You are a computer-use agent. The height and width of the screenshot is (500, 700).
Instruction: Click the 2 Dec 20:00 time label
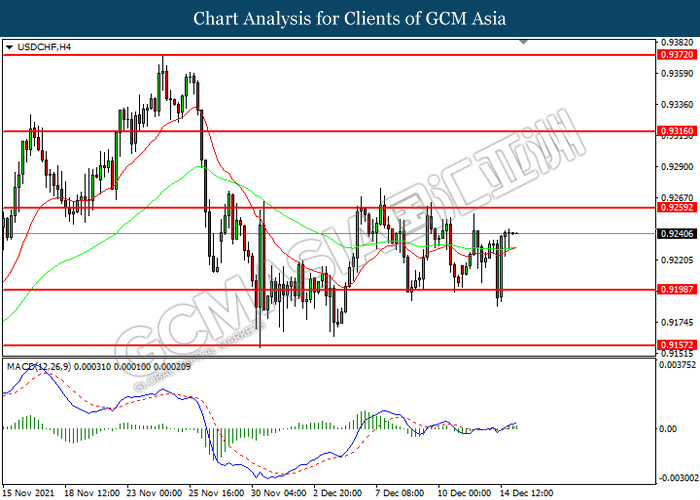coord(338,493)
